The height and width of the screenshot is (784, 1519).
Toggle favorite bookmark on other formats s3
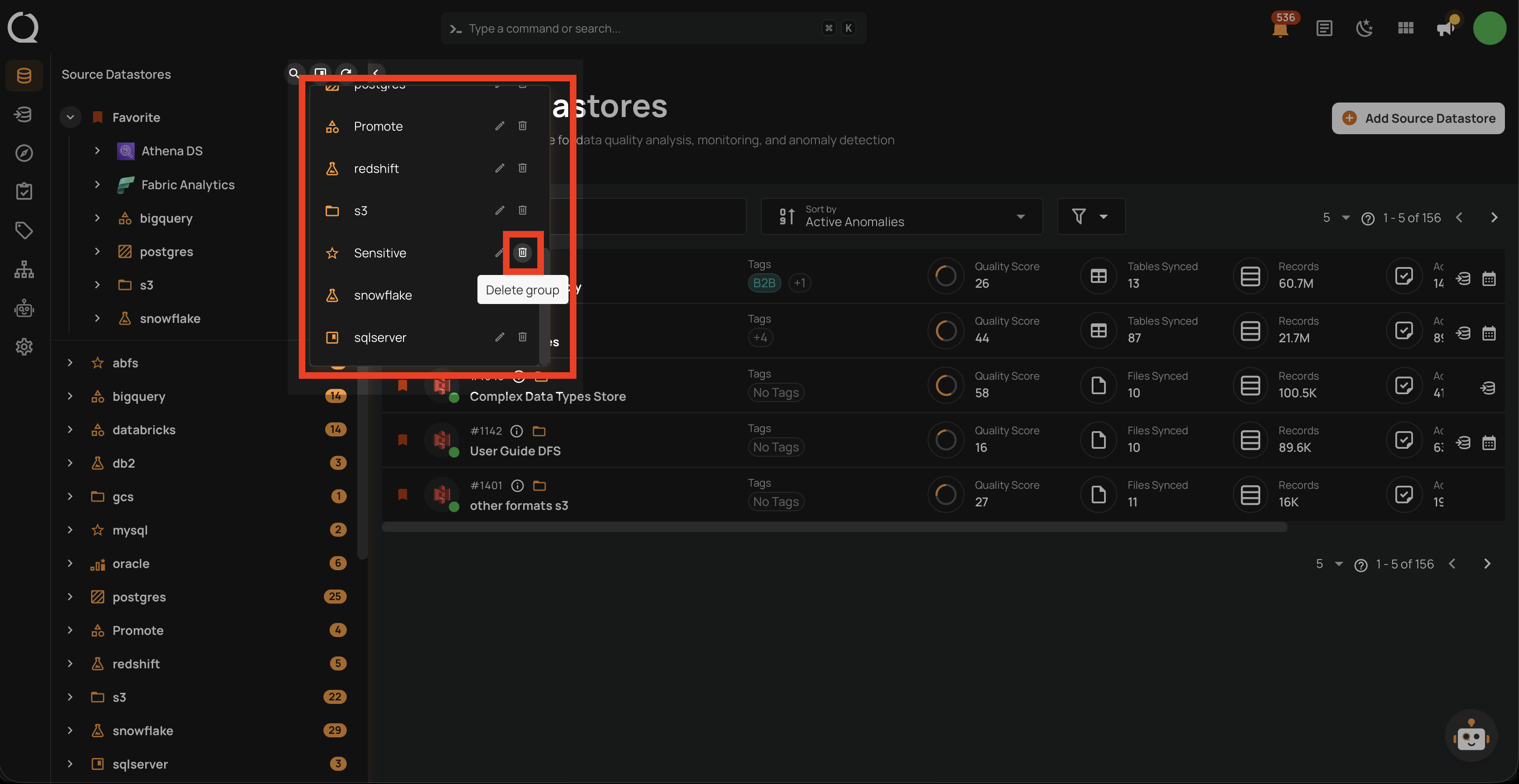pos(403,494)
